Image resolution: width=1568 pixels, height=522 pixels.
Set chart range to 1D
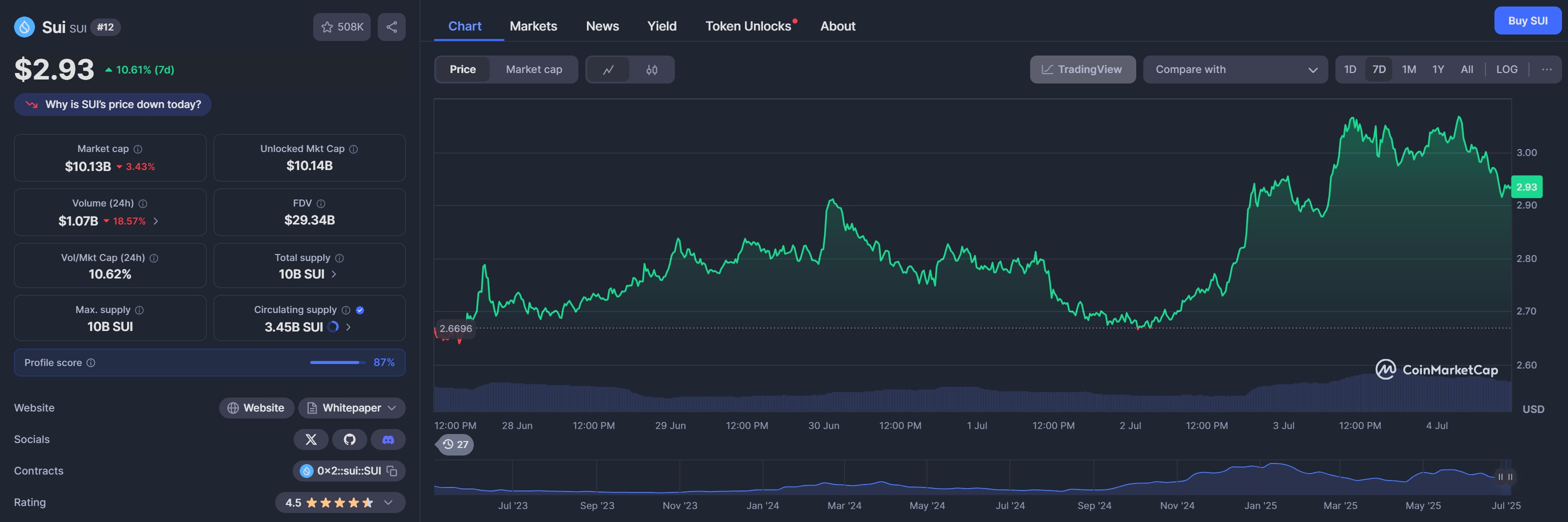1349,69
